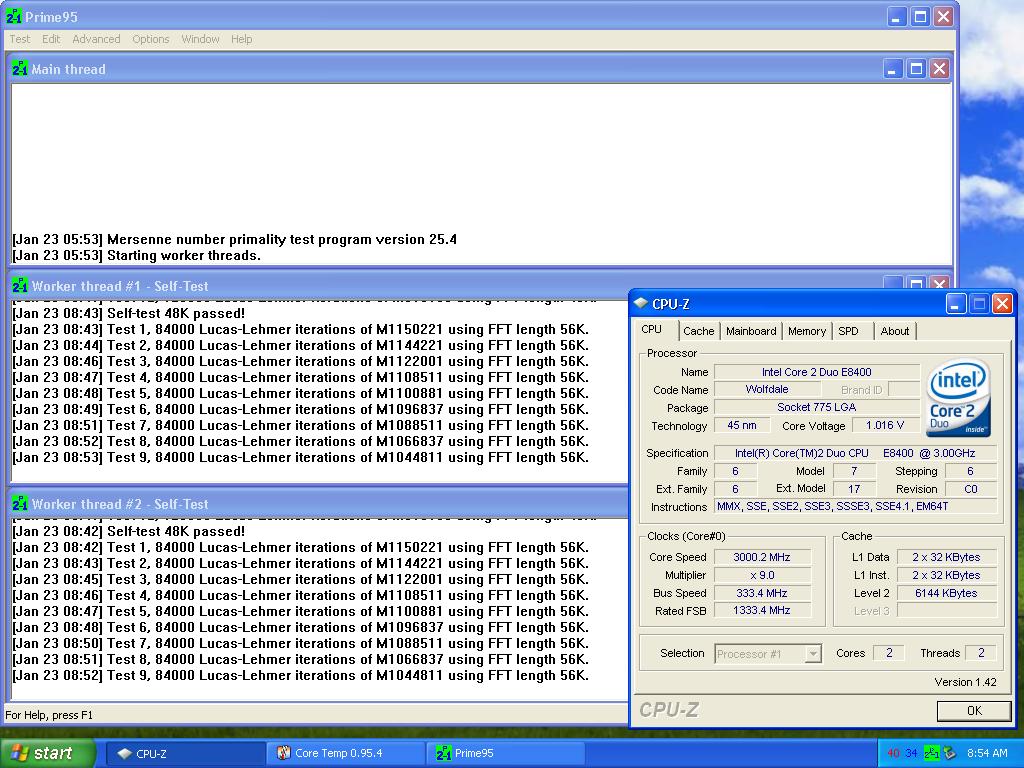This screenshot has width=1024, height=768.
Task: Click the Core Speed value '3000.2 MHz'
Action: 761,557
